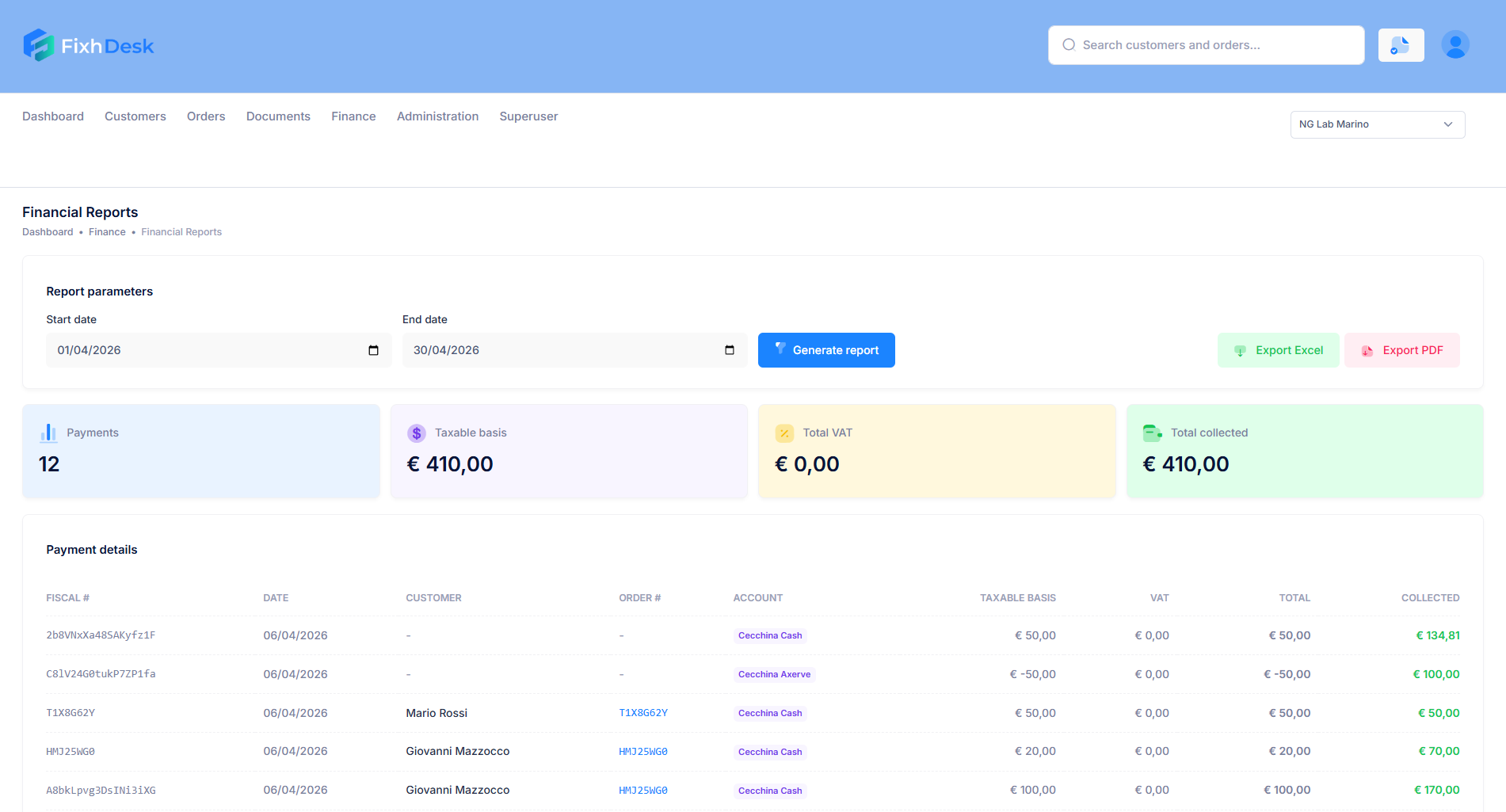Open the Documents menu
The width and height of the screenshot is (1506, 812).
(278, 116)
